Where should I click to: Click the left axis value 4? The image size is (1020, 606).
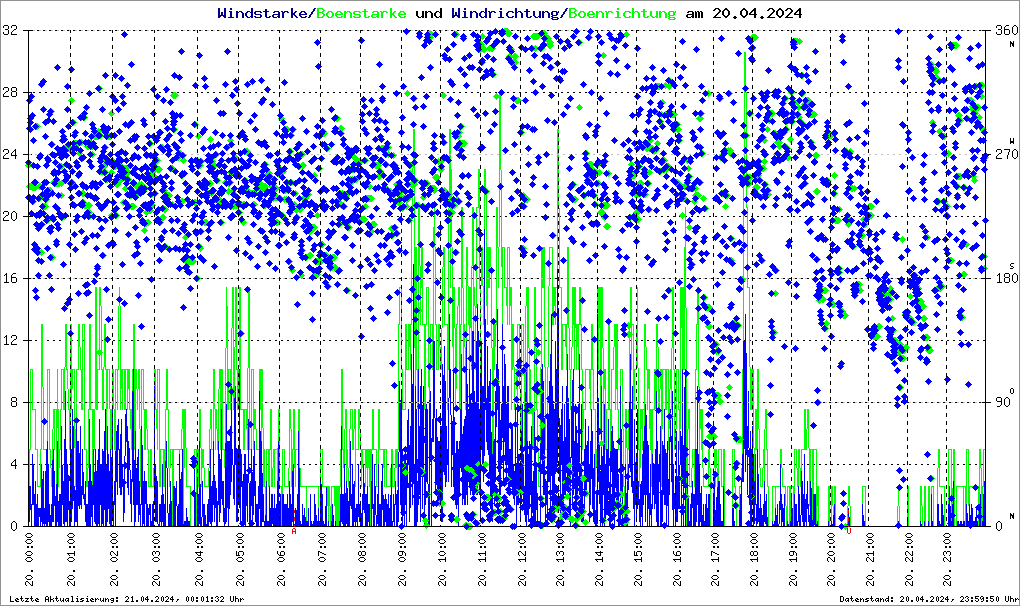pyautogui.click(x=14, y=464)
